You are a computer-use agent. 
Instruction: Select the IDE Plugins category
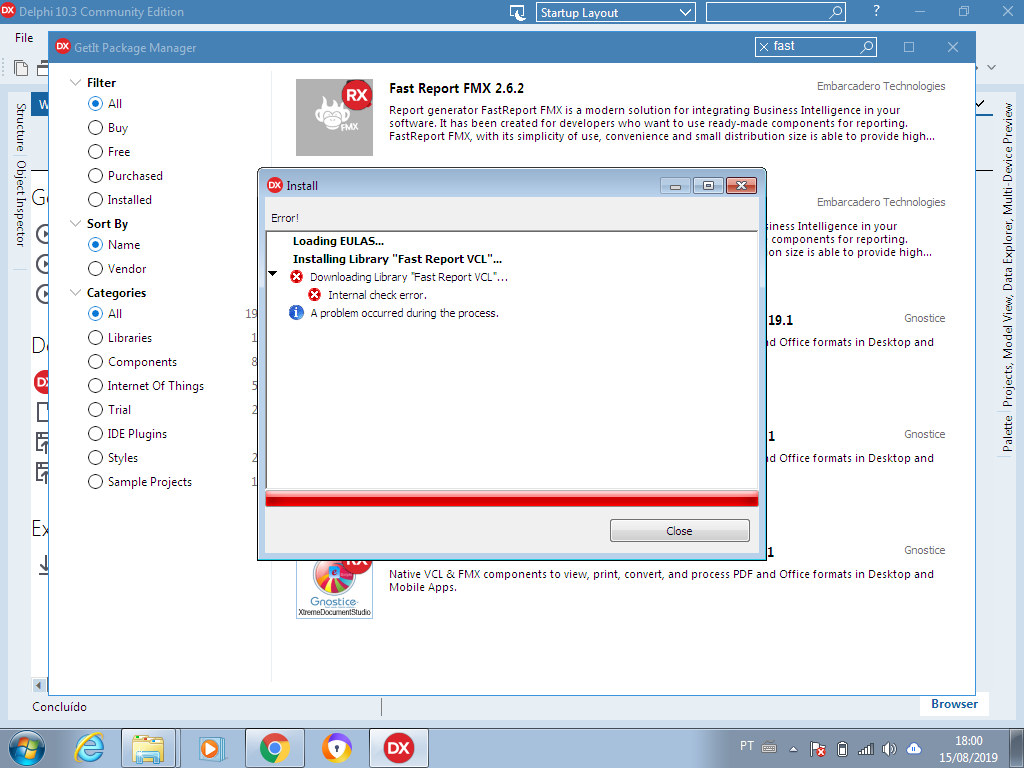(x=95, y=434)
